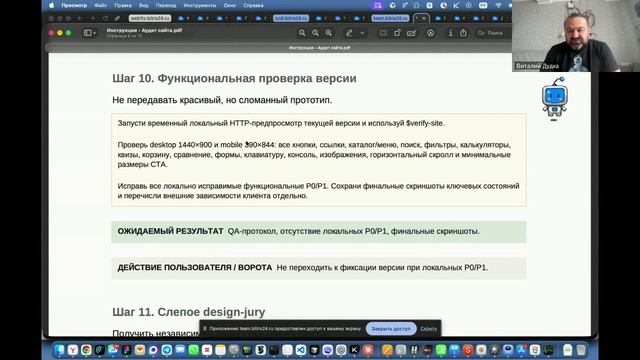The width and height of the screenshot is (640, 360).
Task: Open the Apple menu
Action: (x=51, y=5)
